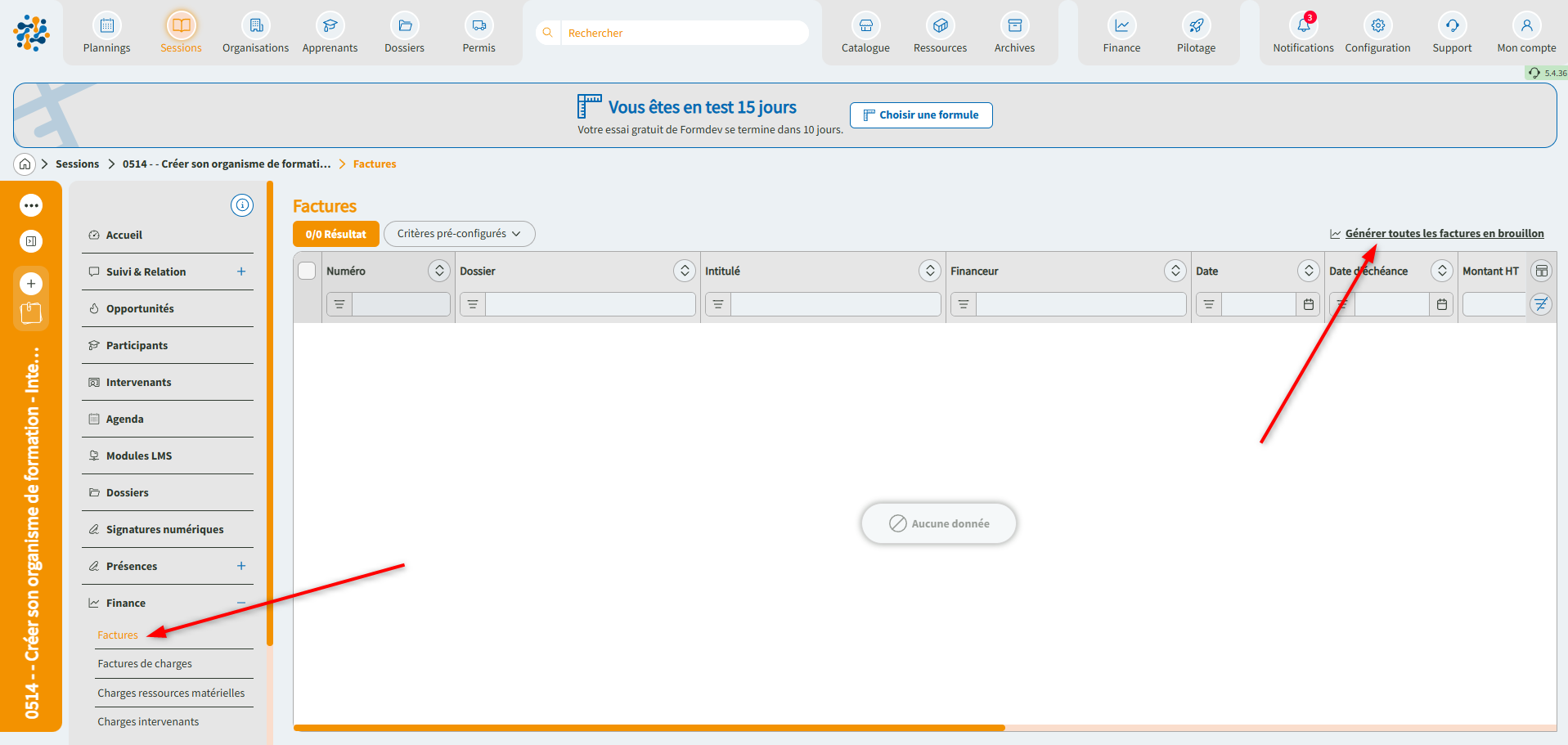Expand the Suivi & Relation menu

coord(241,272)
